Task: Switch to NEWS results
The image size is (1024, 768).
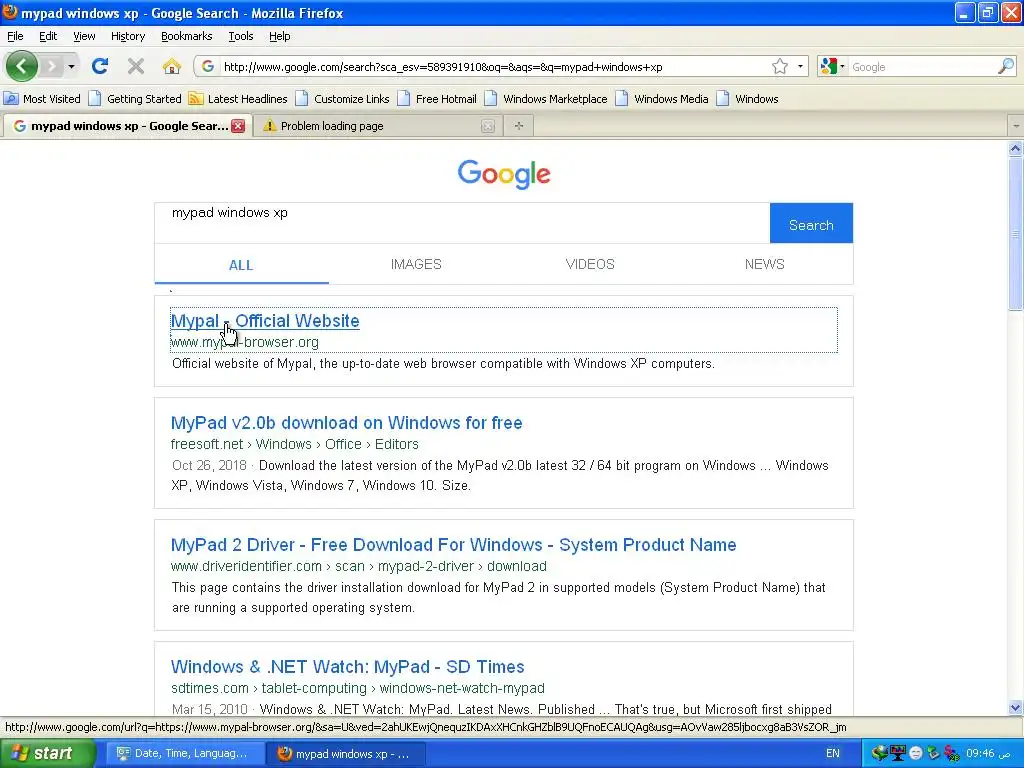Action: [765, 264]
